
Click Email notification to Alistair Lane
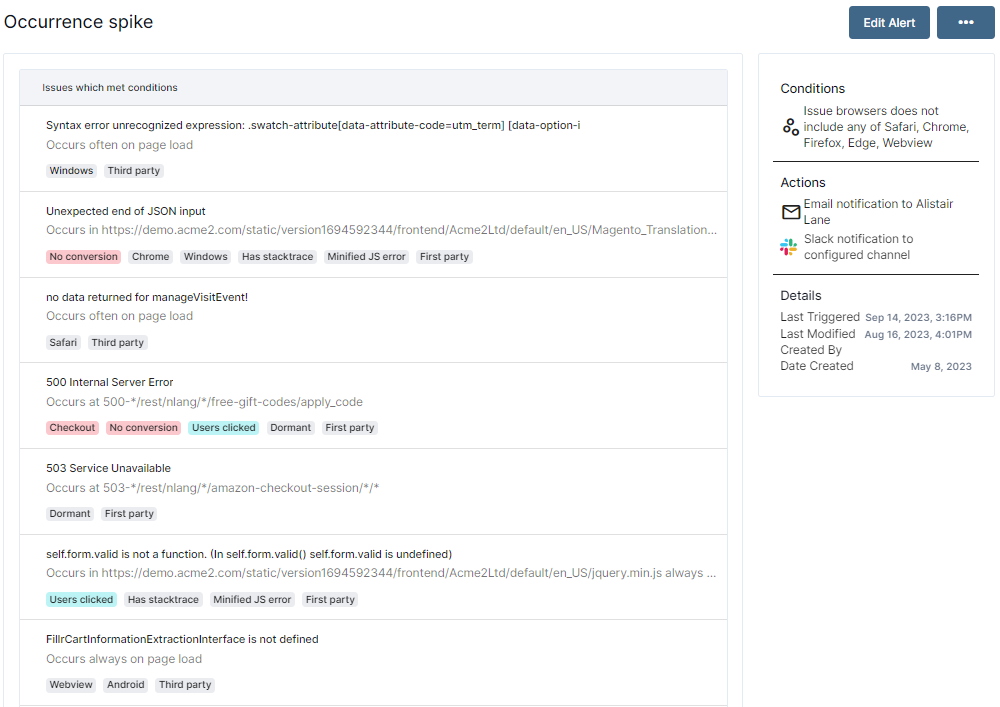coord(878,212)
